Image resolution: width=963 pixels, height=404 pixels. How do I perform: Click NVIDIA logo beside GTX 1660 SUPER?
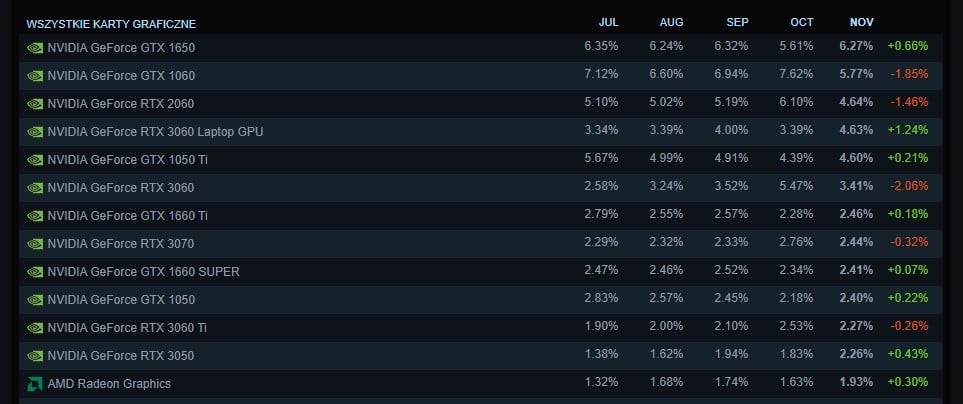[x=35, y=271]
